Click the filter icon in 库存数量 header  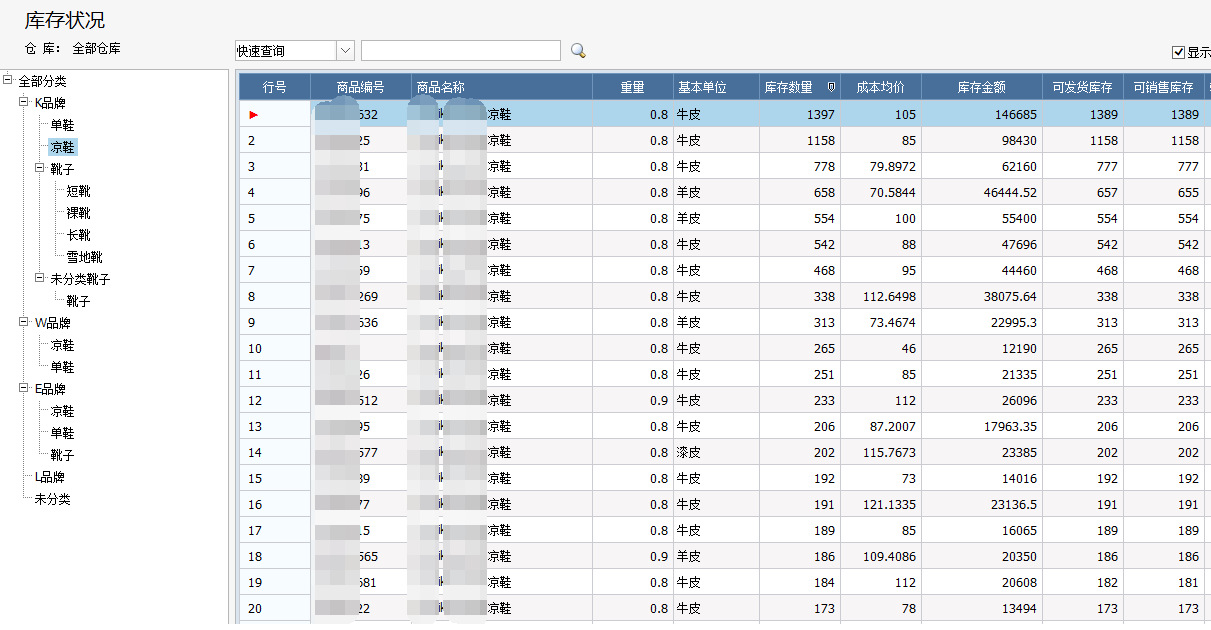830,87
